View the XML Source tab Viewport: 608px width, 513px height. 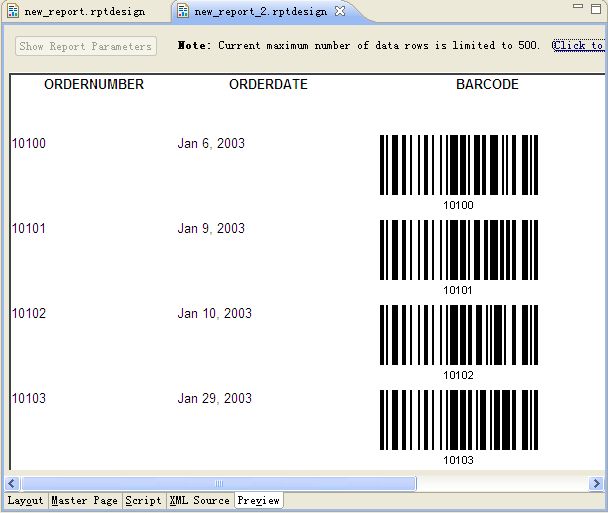pyautogui.click(x=199, y=500)
